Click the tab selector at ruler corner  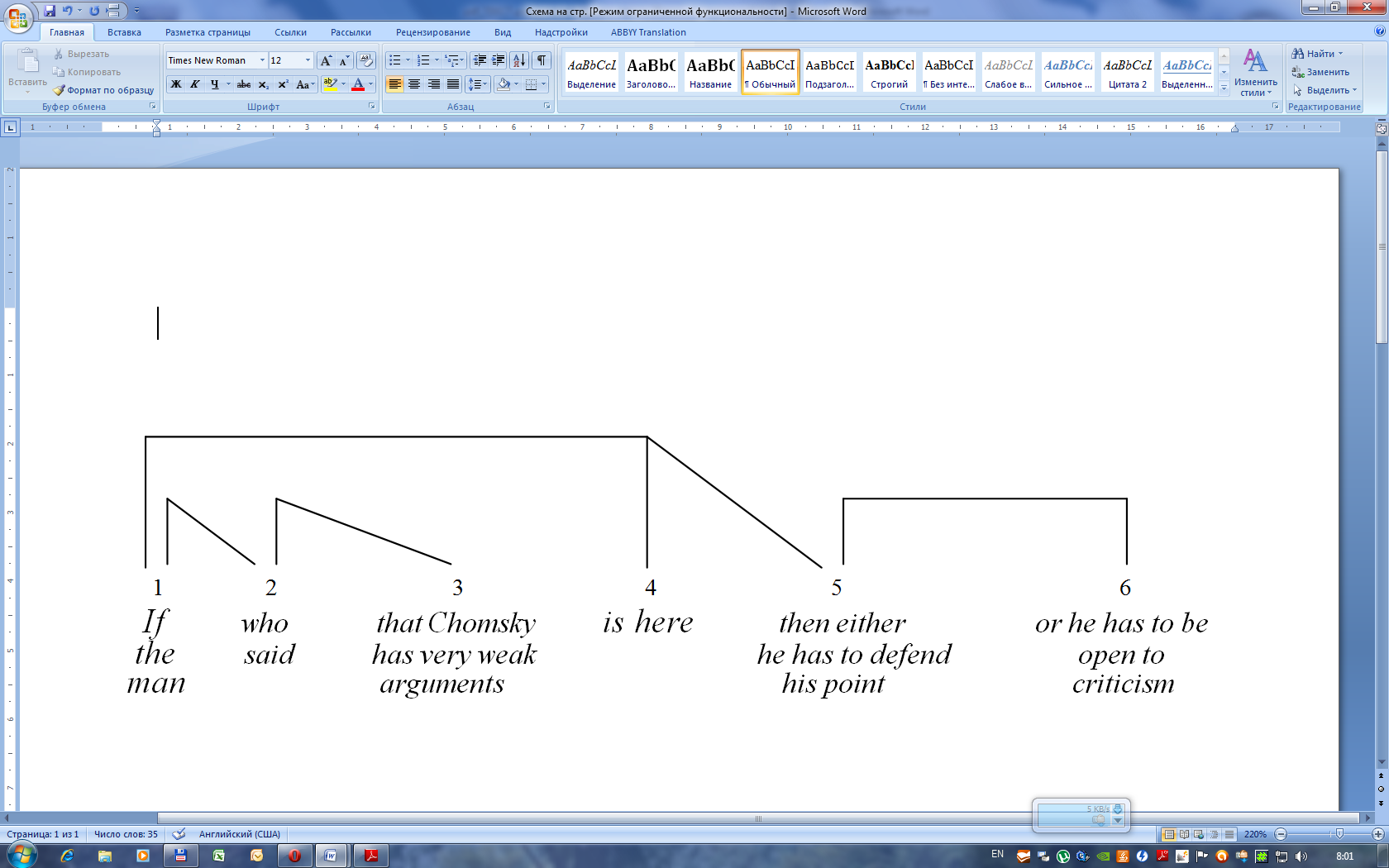tap(10, 126)
